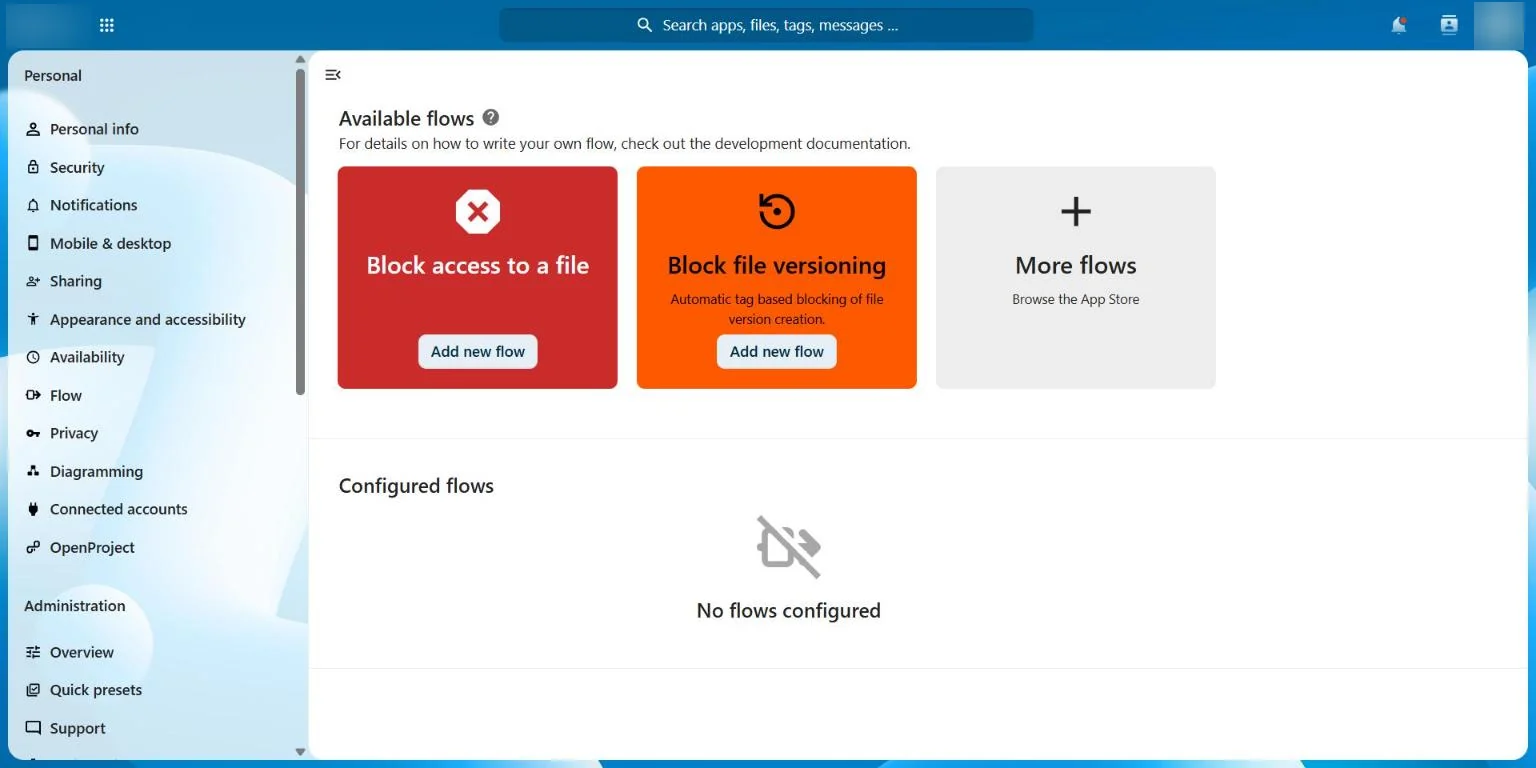
Task: Click the sidebar scroll-down arrow
Action: [300, 751]
